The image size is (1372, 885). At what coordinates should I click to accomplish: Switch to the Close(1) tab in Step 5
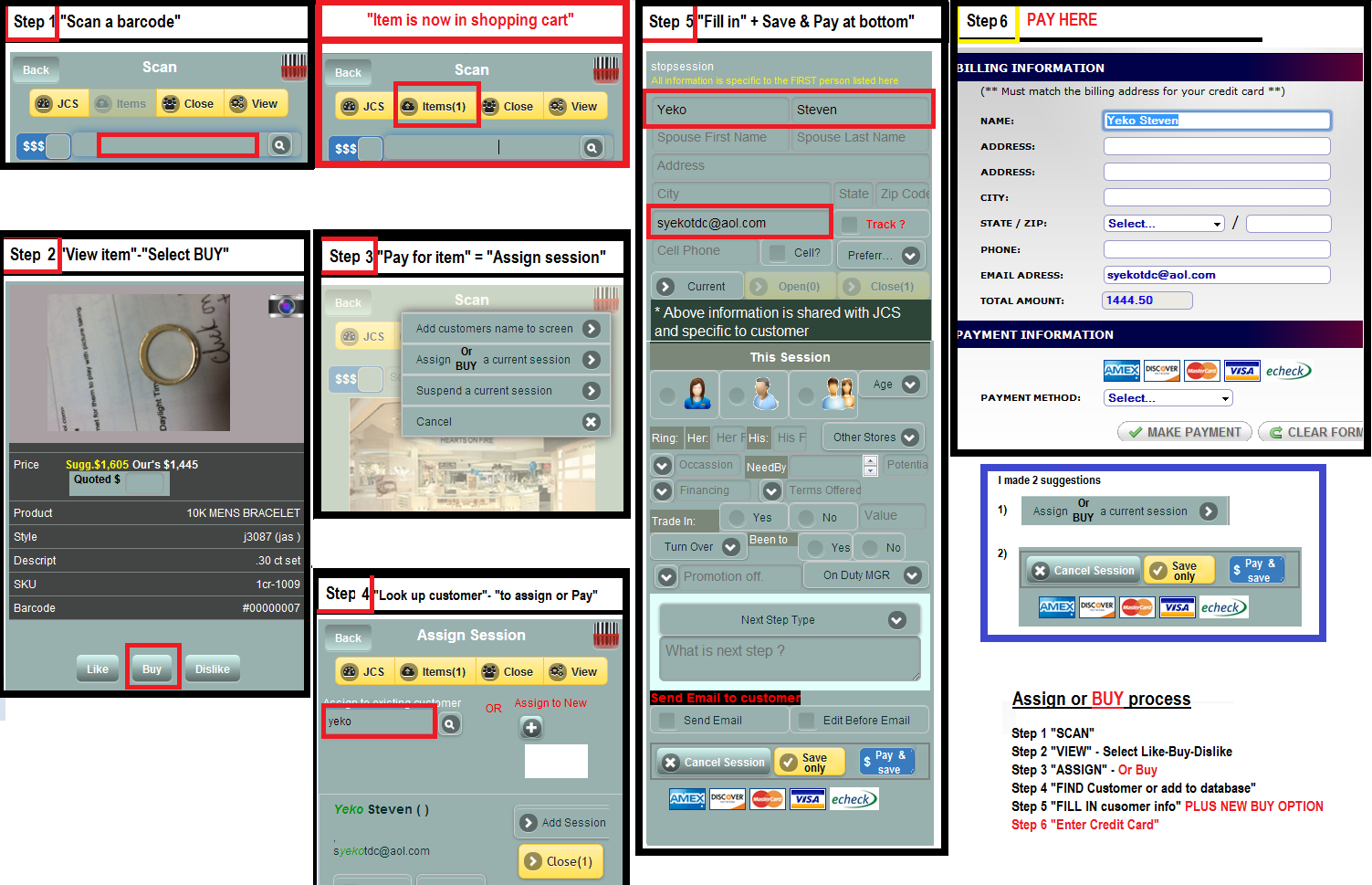[x=884, y=286]
